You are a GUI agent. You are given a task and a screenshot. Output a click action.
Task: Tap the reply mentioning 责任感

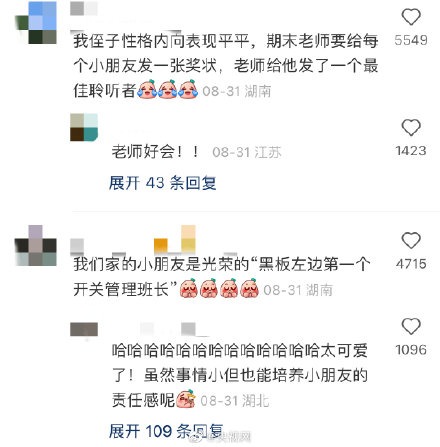click(240, 375)
